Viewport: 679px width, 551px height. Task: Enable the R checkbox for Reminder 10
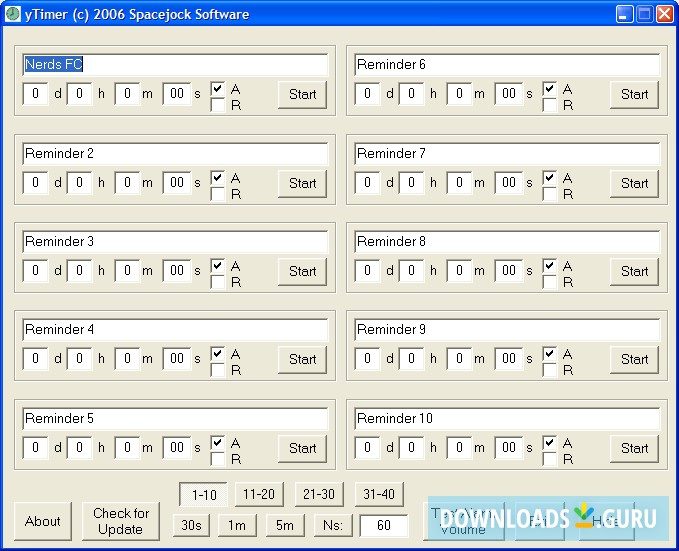point(550,459)
